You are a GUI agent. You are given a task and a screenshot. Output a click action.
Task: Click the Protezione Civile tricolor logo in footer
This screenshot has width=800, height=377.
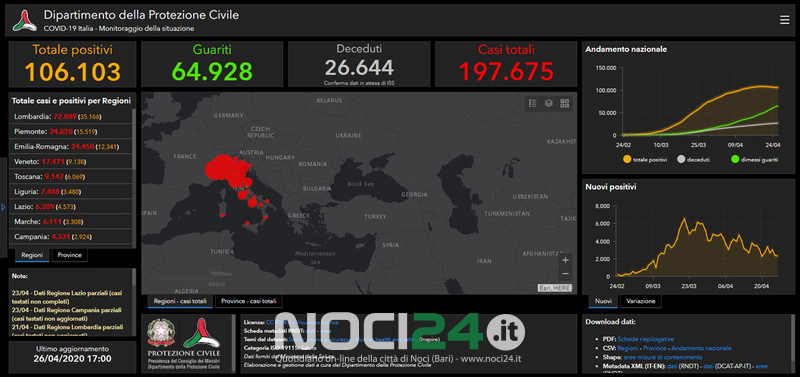click(202, 333)
